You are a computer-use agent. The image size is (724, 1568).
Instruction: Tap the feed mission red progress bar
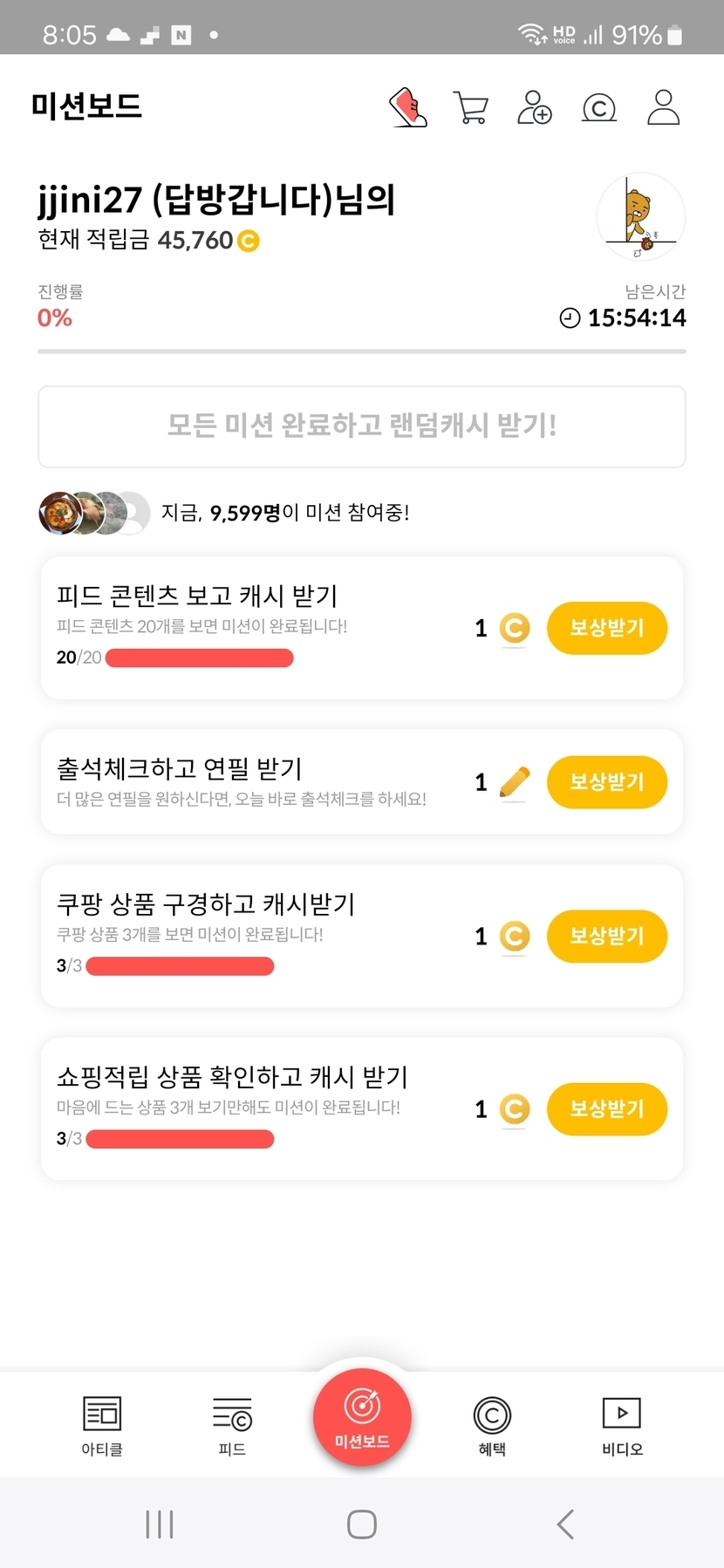(199, 658)
